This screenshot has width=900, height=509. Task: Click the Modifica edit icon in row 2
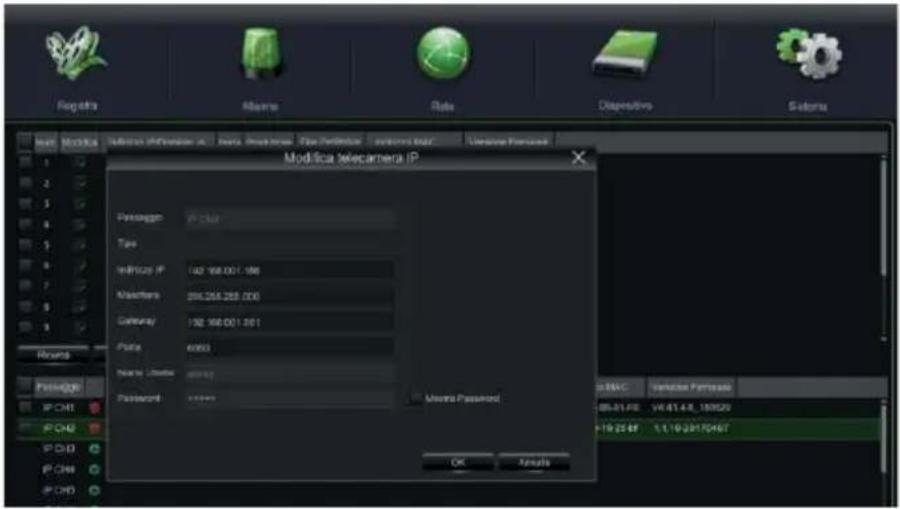coord(81,184)
